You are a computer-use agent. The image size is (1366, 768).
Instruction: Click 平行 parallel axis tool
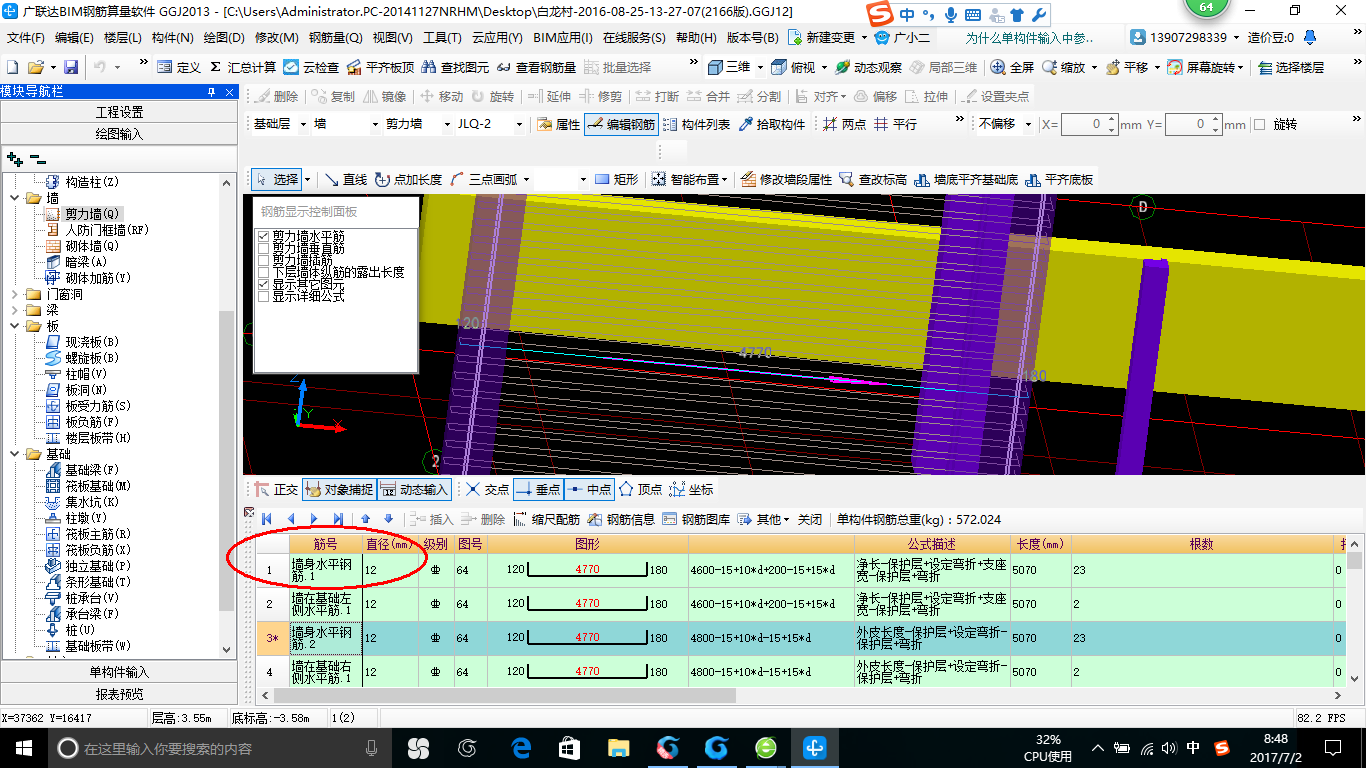click(895, 124)
